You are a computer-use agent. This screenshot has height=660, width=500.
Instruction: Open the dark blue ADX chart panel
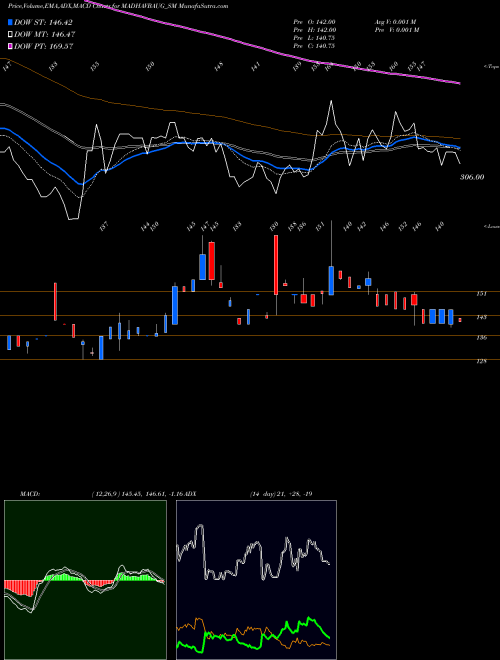(x=256, y=580)
